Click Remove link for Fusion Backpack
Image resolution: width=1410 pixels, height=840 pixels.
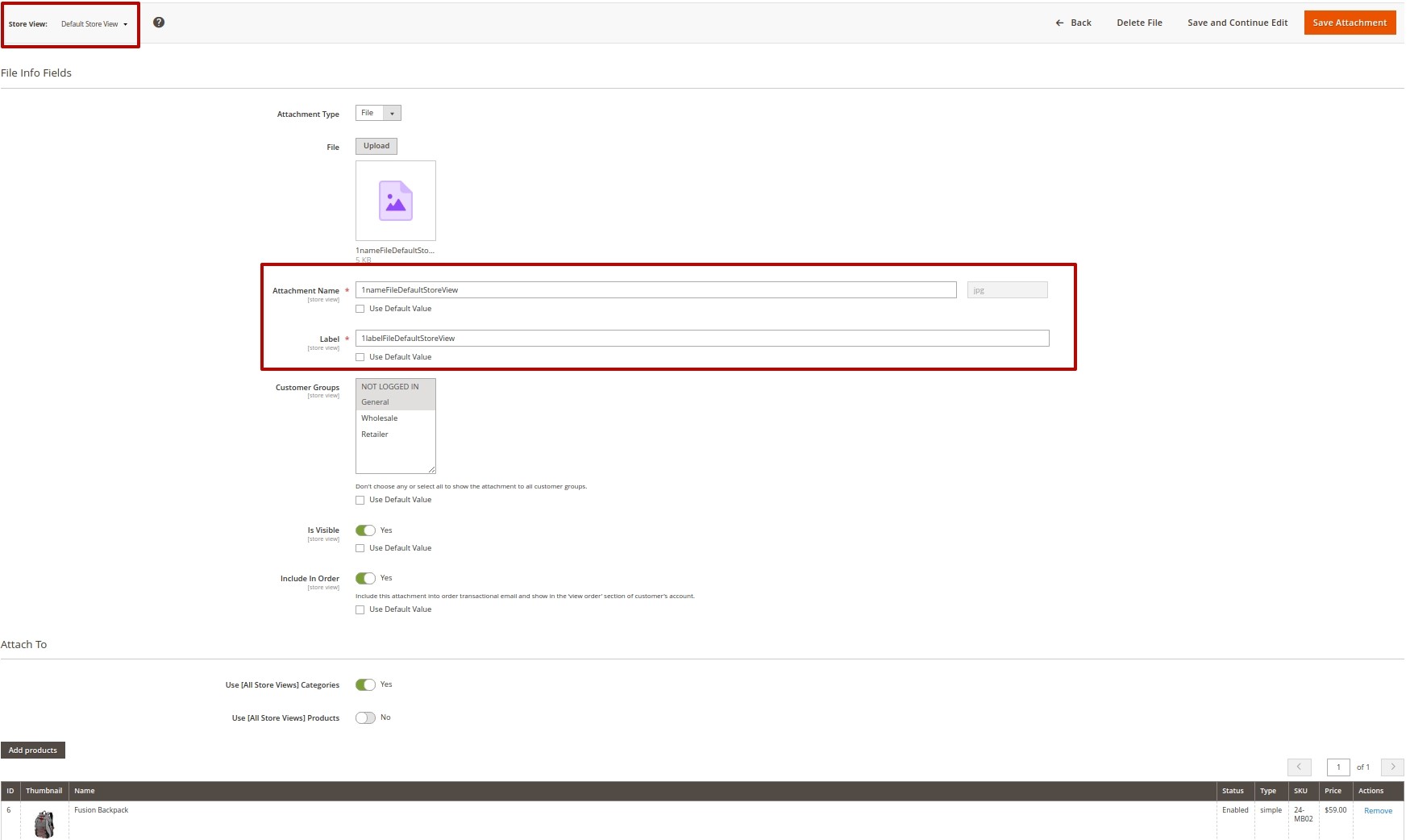(1378, 811)
